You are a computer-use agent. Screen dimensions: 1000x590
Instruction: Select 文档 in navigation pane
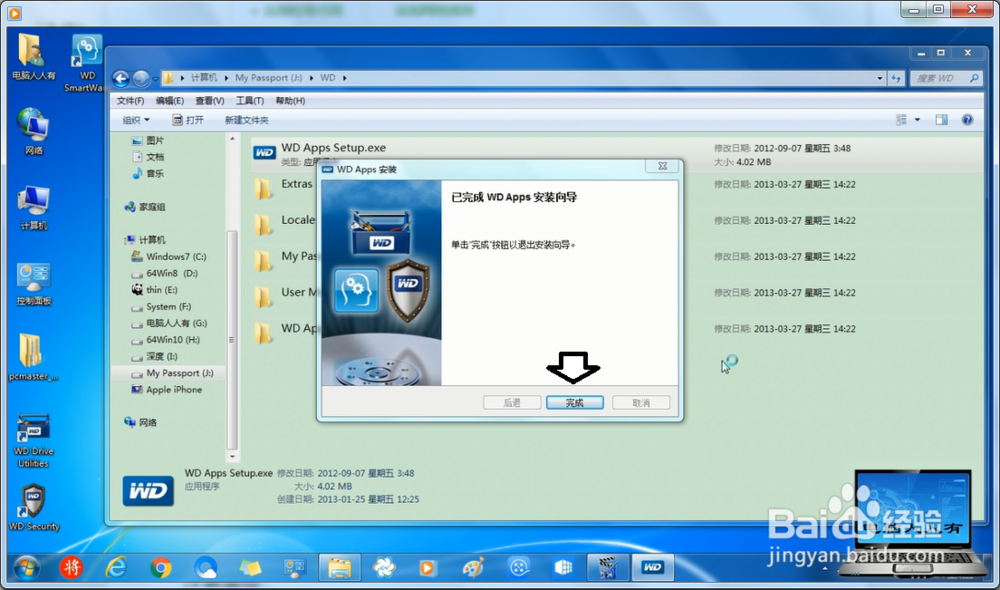147,157
